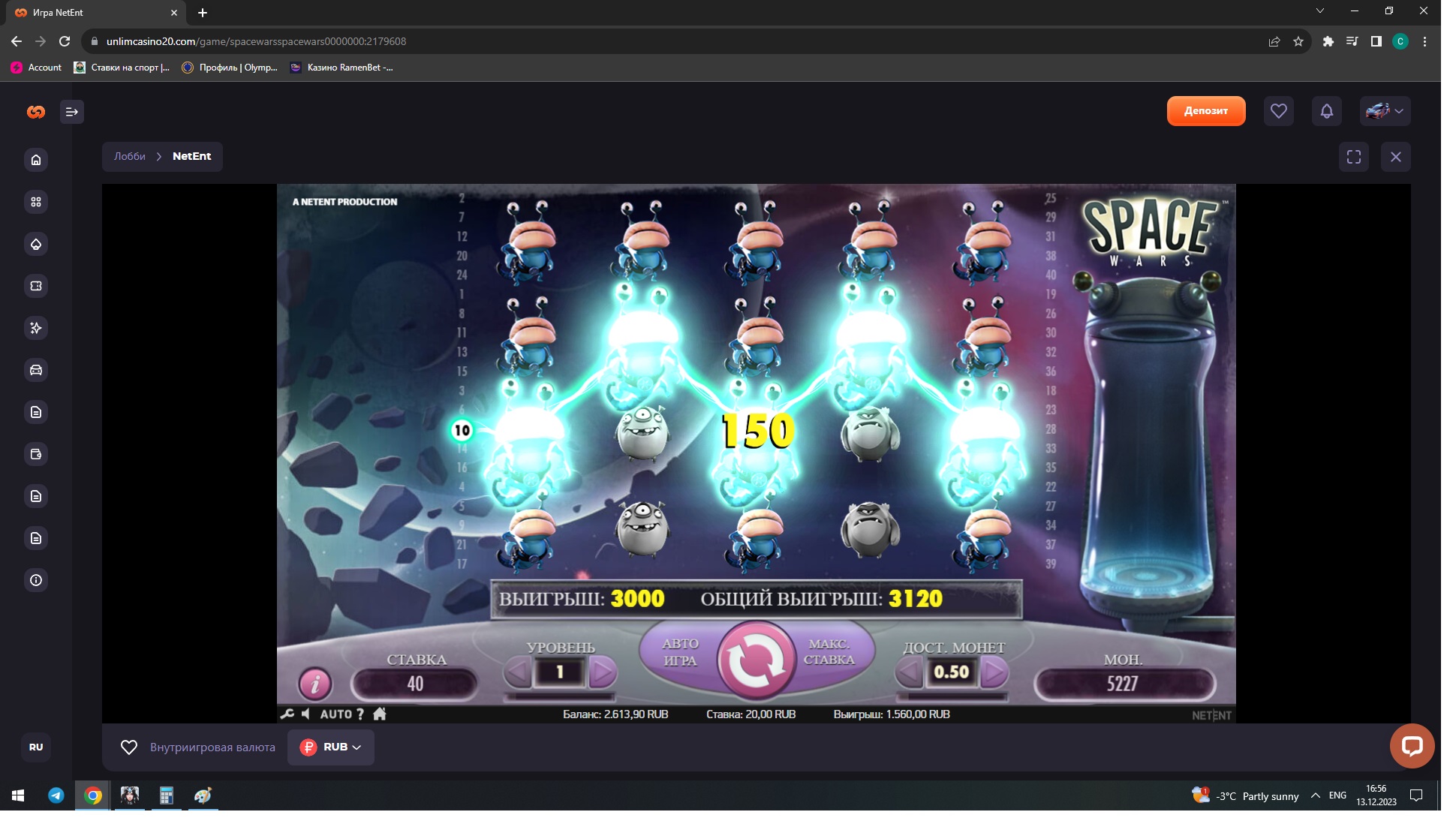Mute the game sound speaker icon

305,714
